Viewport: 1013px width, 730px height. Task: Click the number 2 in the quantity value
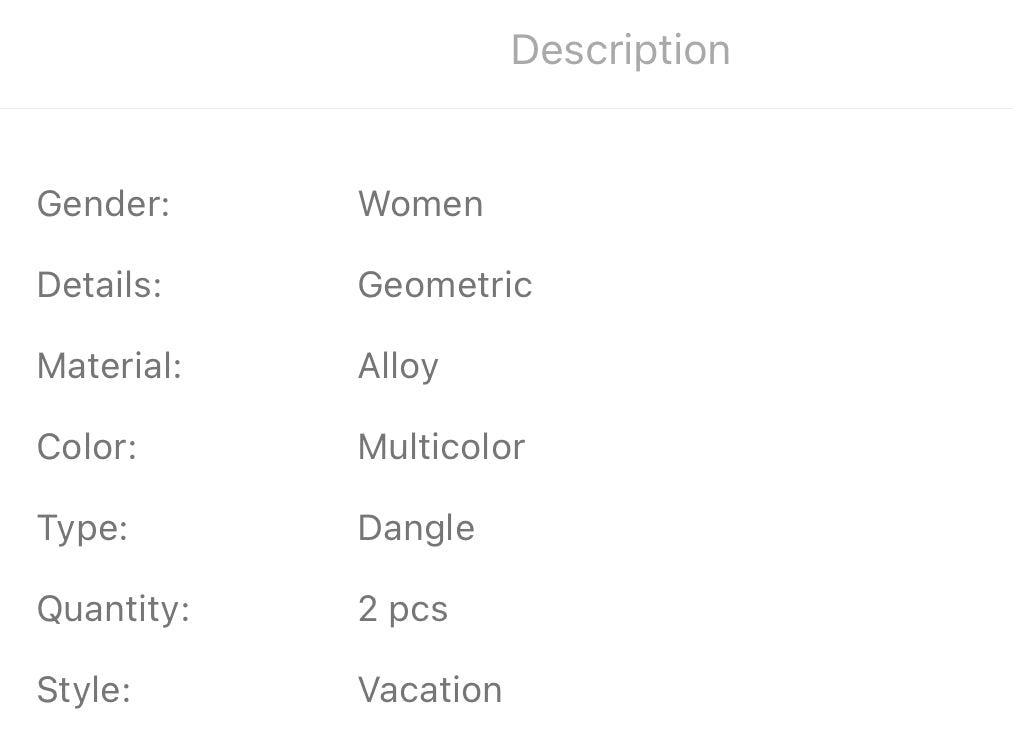[368, 609]
